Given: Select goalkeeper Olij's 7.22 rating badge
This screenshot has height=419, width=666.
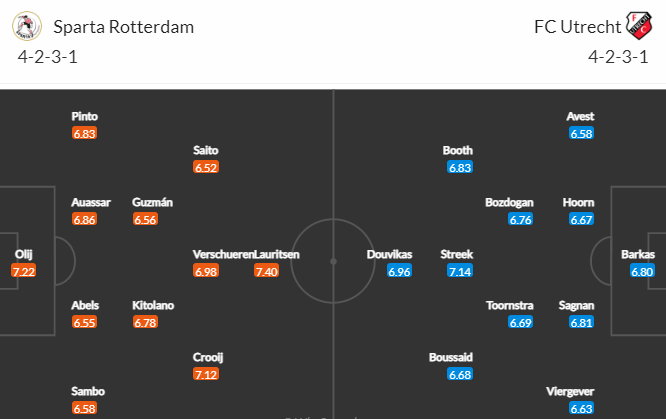Looking at the screenshot, I should pyautogui.click(x=23, y=271).
